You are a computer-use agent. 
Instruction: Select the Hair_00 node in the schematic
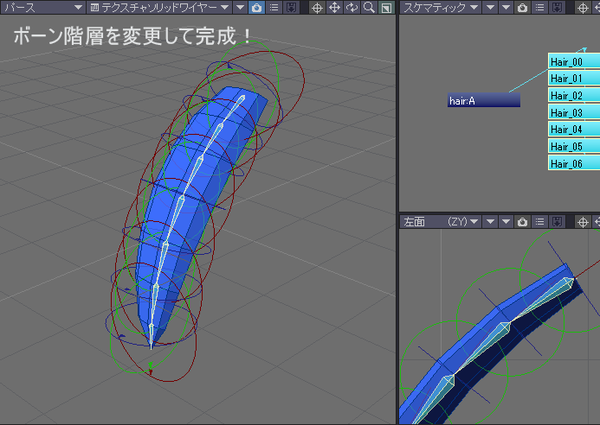point(574,62)
